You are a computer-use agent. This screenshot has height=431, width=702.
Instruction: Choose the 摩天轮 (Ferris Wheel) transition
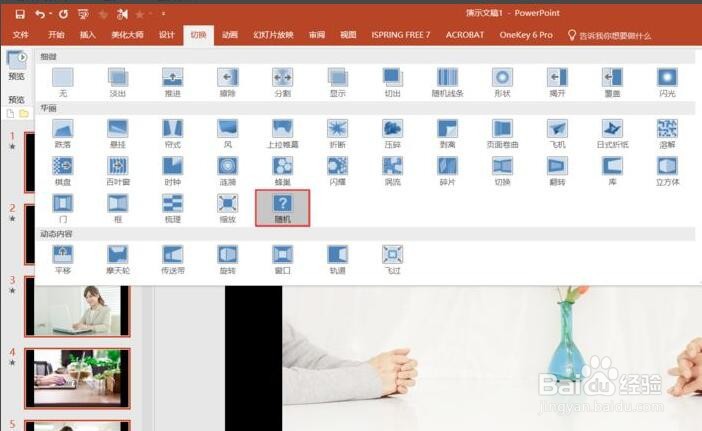tap(118, 260)
